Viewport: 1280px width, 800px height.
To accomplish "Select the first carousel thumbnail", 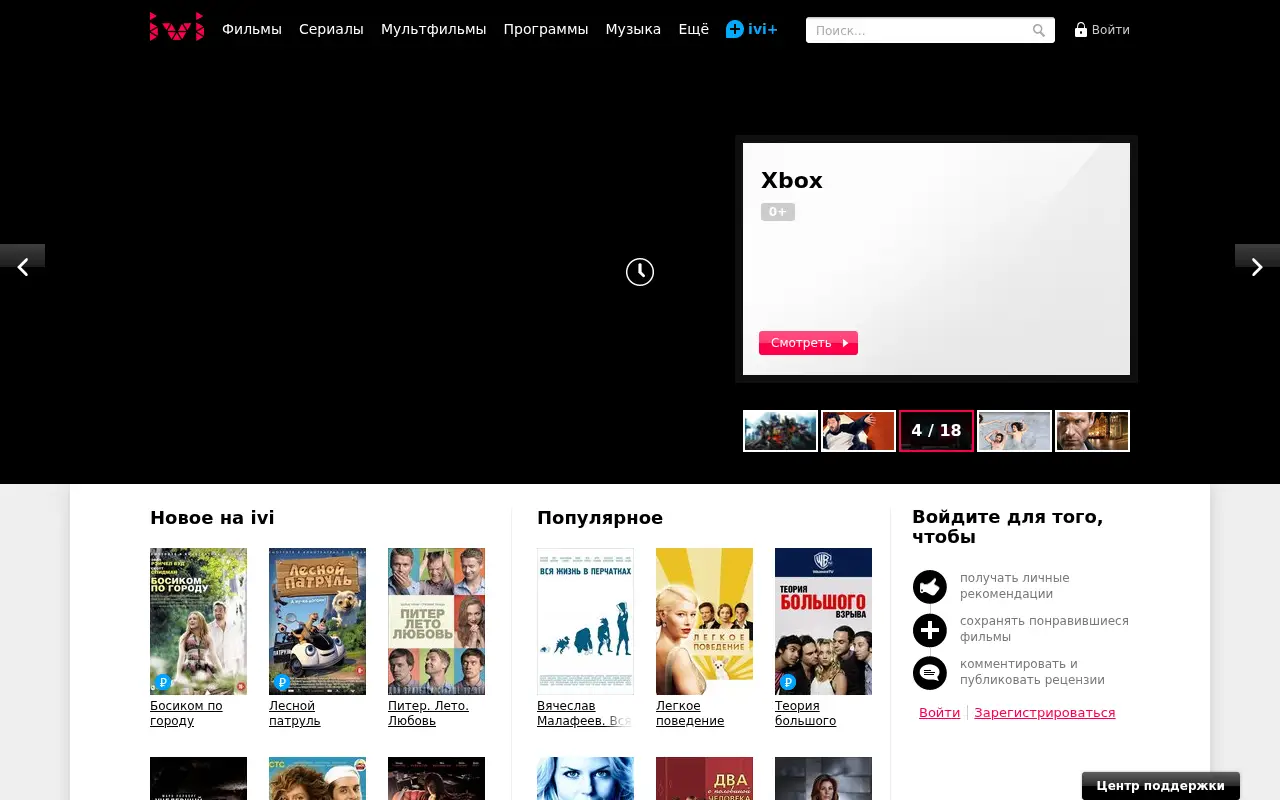I will pos(780,431).
